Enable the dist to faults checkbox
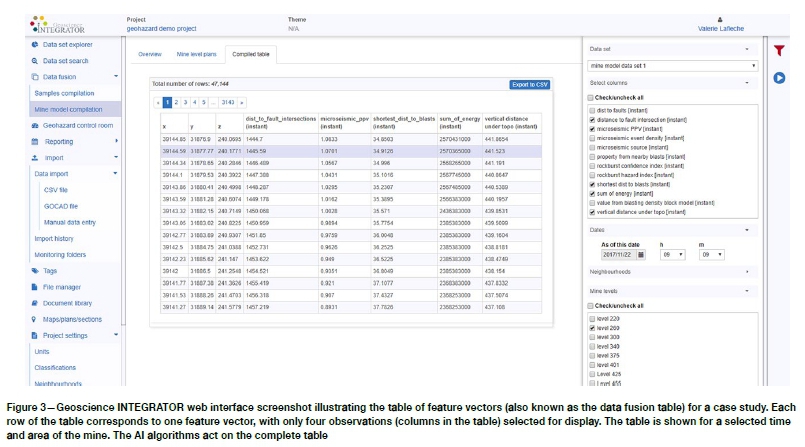Image resolution: width=805 pixels, height=447 pixels. [591, 110]
